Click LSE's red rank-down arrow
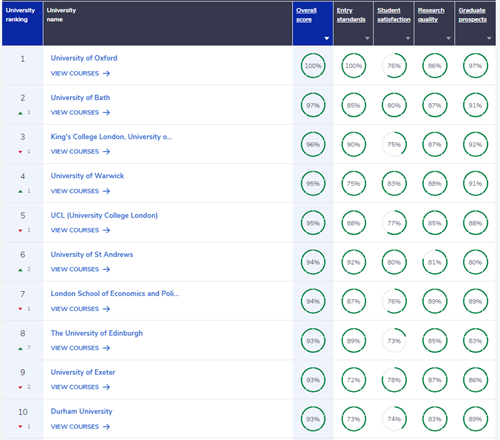The image size is (500, 440). click(20, 309)
